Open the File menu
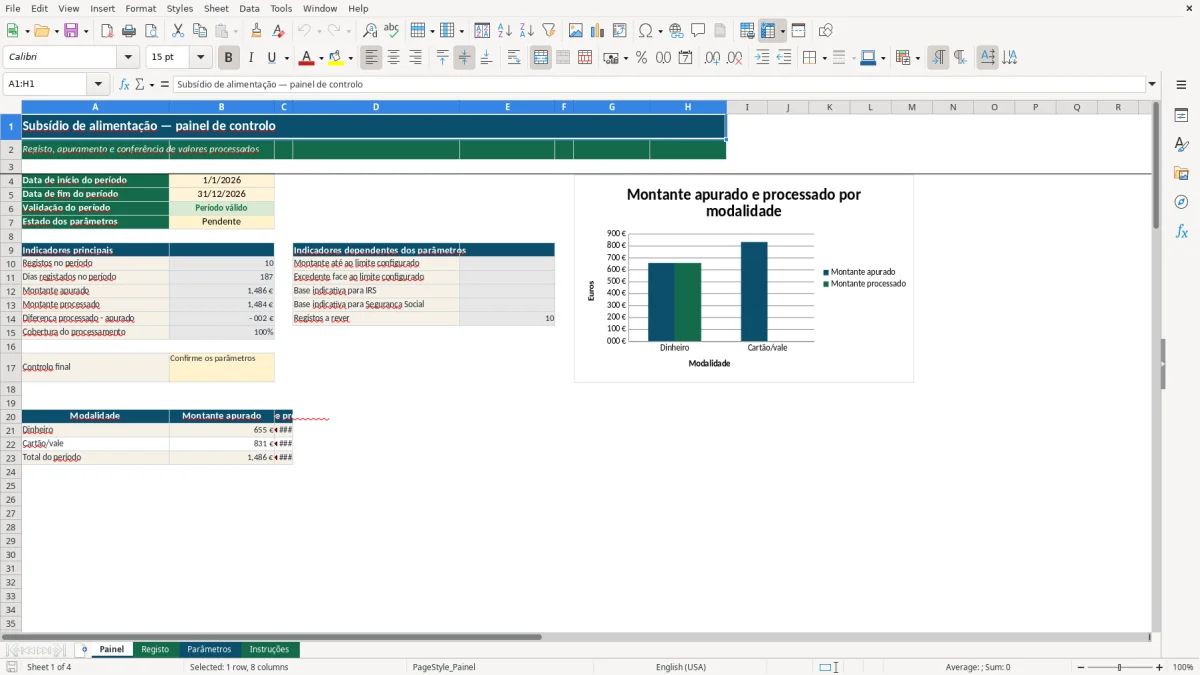The height and width of the screenshot is (675, 1200). click(13, 8)
